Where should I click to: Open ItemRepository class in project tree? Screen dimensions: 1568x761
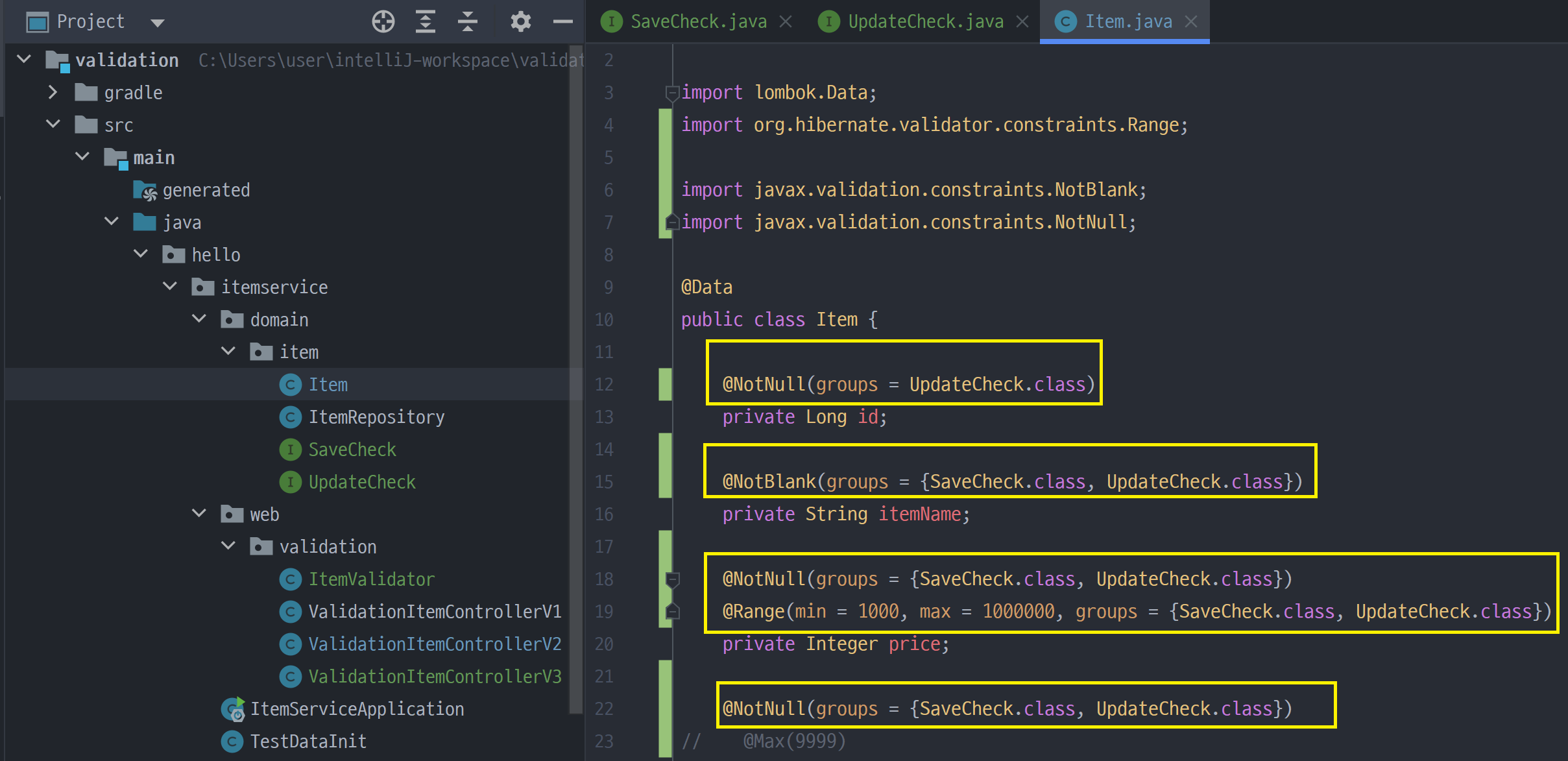[x=376, y=417]
